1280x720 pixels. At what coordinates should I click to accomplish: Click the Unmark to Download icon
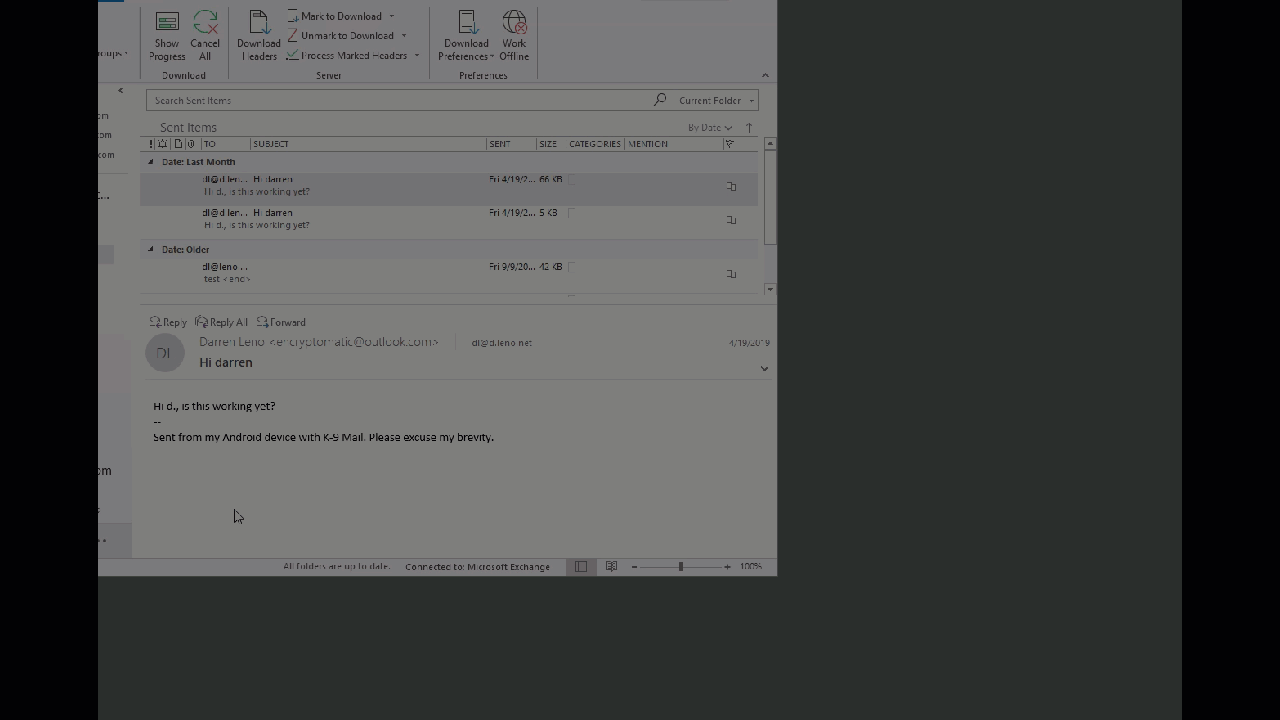click(x=345, y=35)
